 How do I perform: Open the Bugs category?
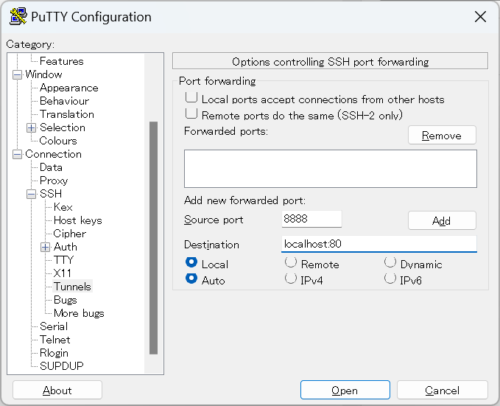pos(65,300)
